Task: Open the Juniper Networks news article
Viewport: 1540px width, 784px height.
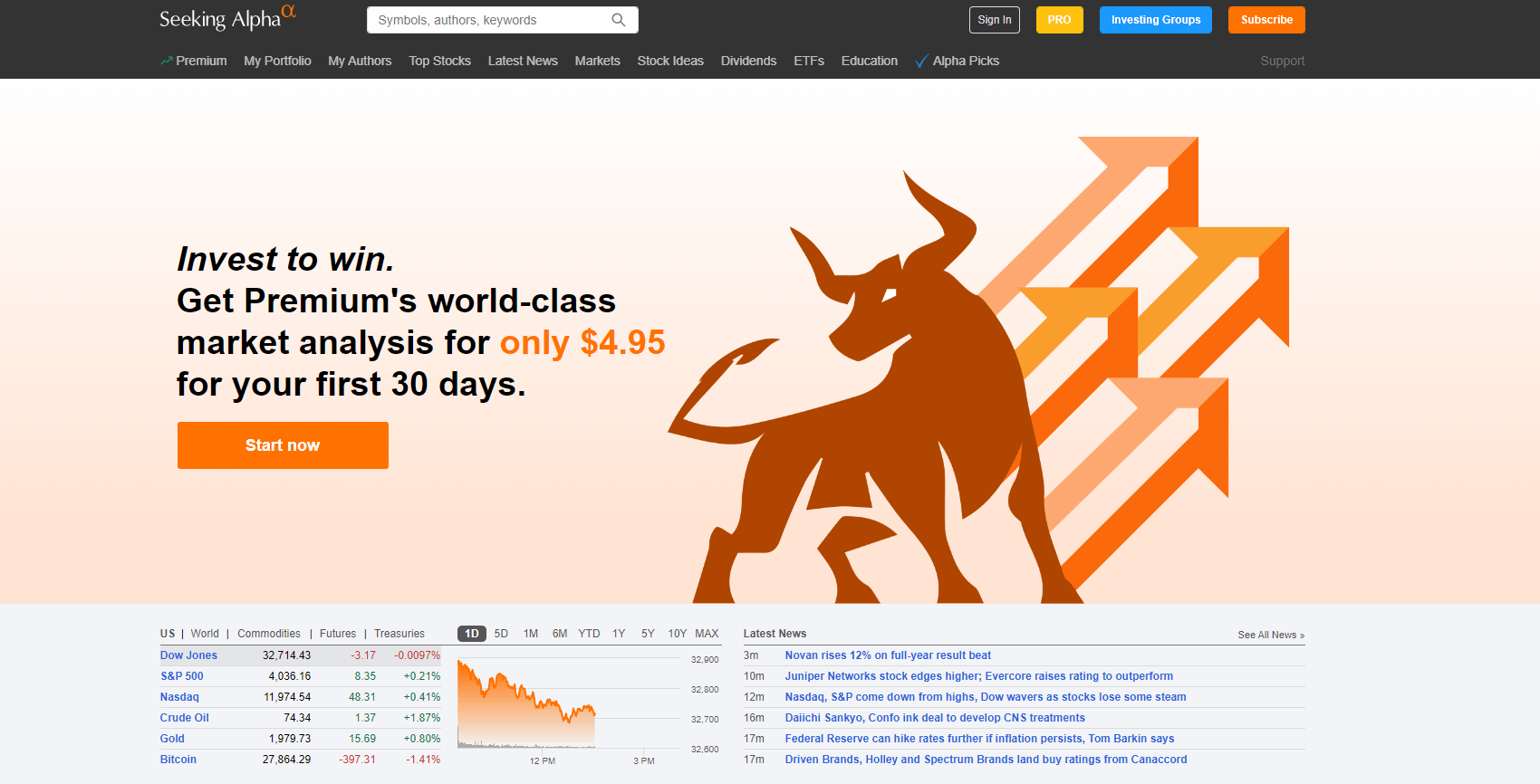Action: 979,676
